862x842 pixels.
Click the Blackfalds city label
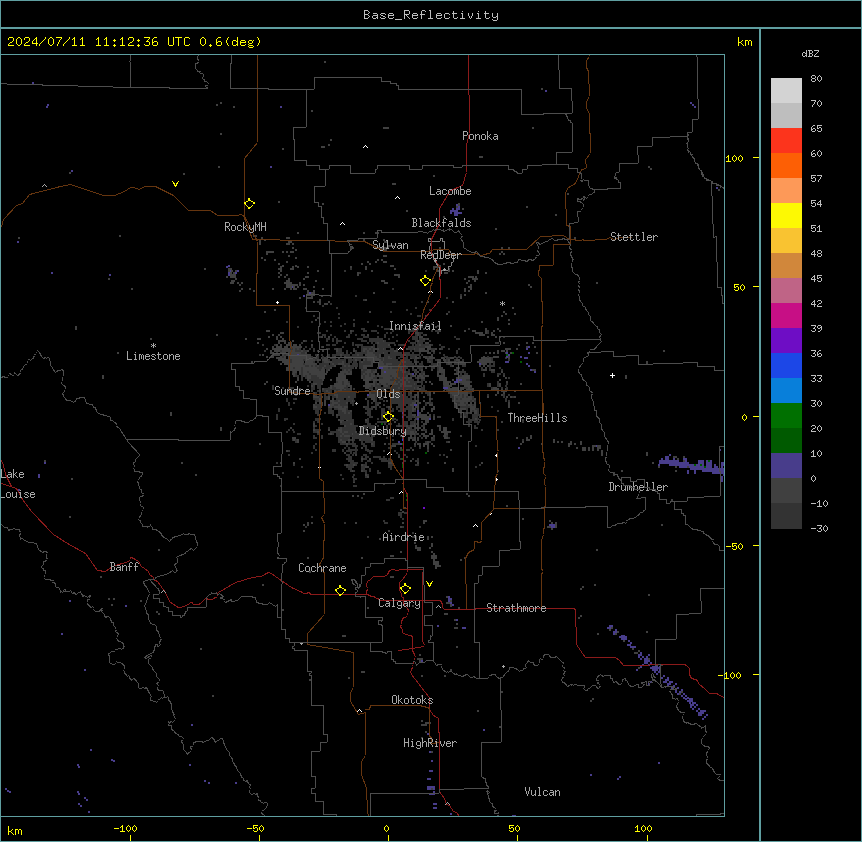pyautogui.click(x=441, y=223)
